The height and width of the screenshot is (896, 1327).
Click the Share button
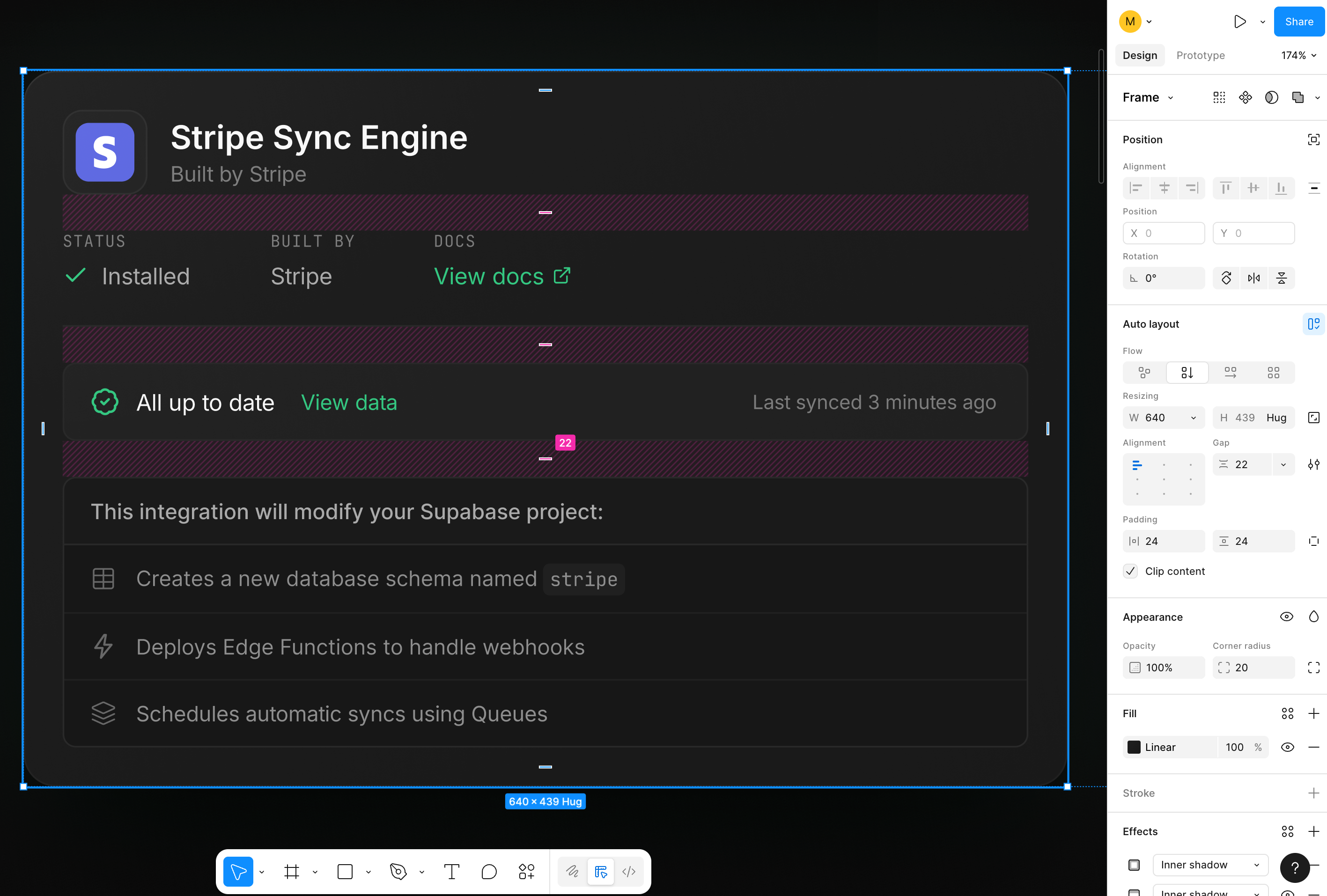pos(1298,22)
